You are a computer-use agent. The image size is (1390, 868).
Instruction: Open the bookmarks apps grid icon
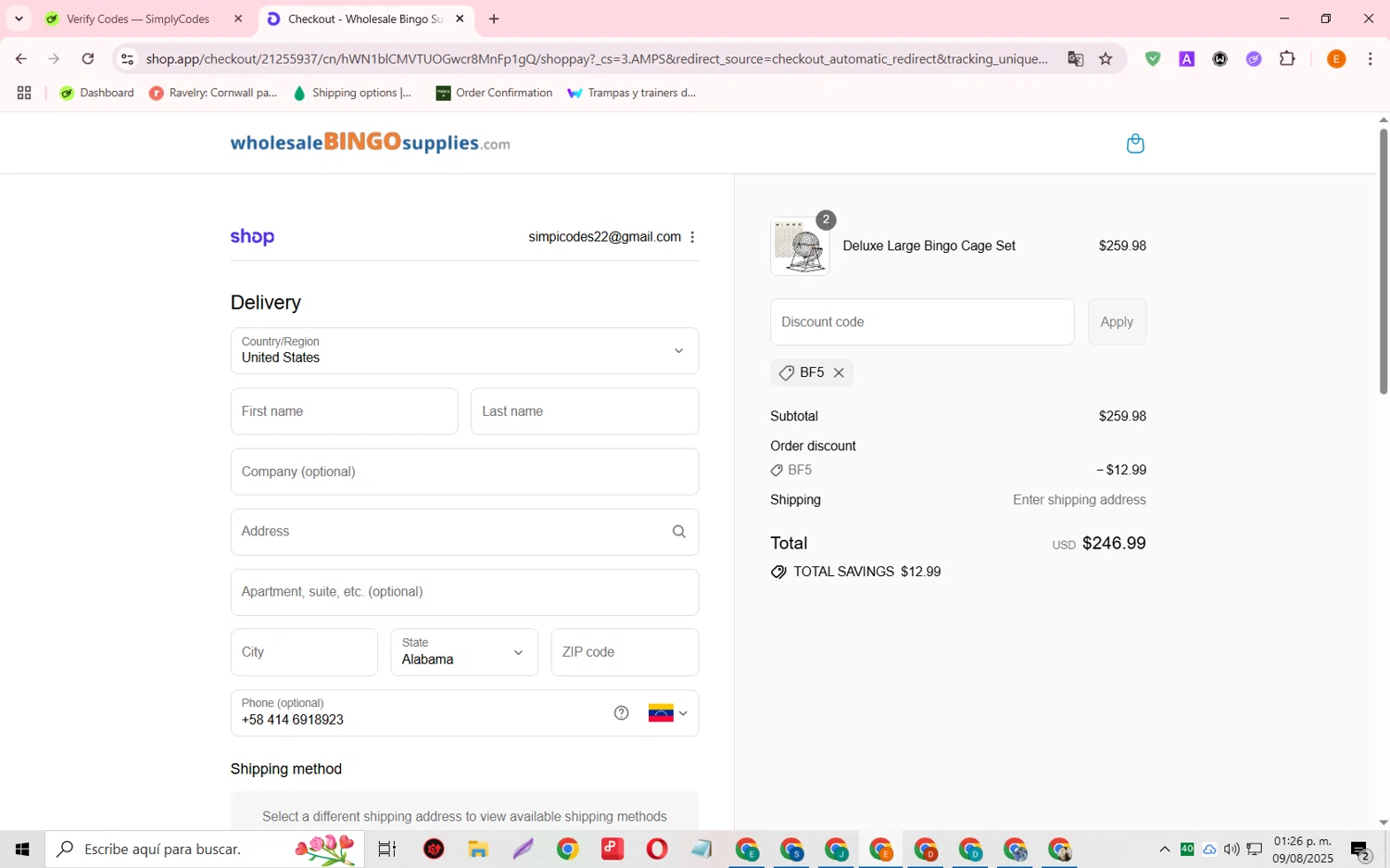24,93
